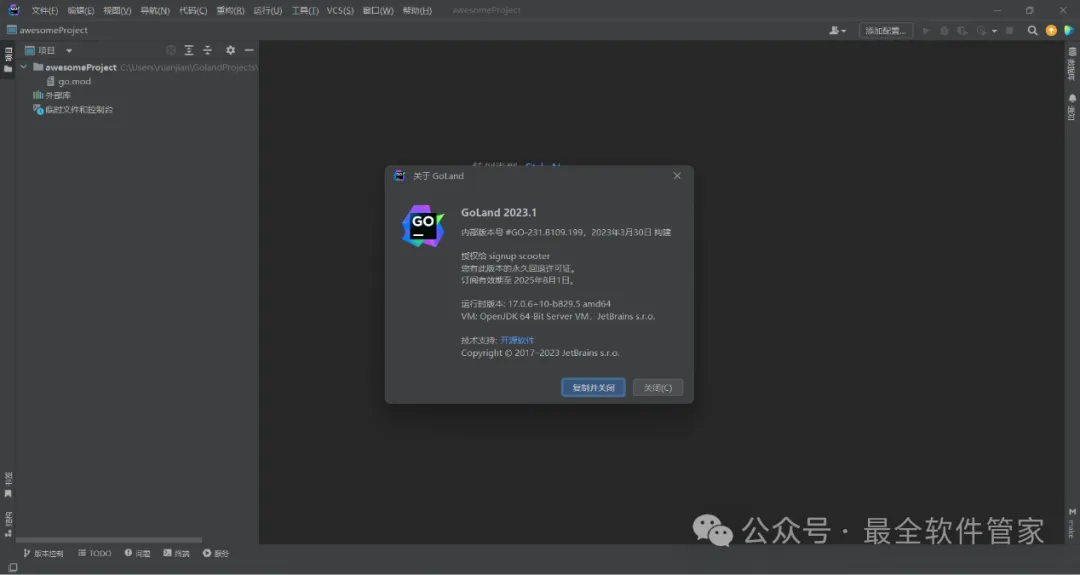The width and height of the screenshot is (1080, 575).
Task: Click the collapse all icon in project panel
Action: pyautogui.click(x=207, y=50)
